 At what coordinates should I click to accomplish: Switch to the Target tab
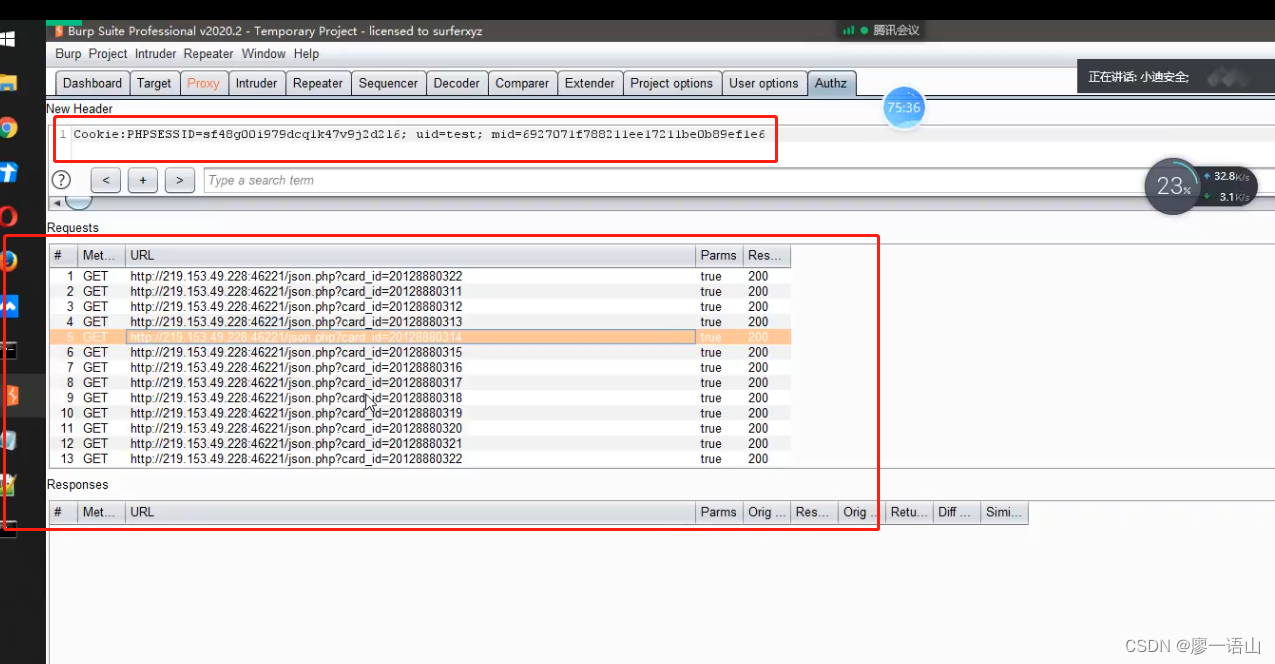pos(154,83)
